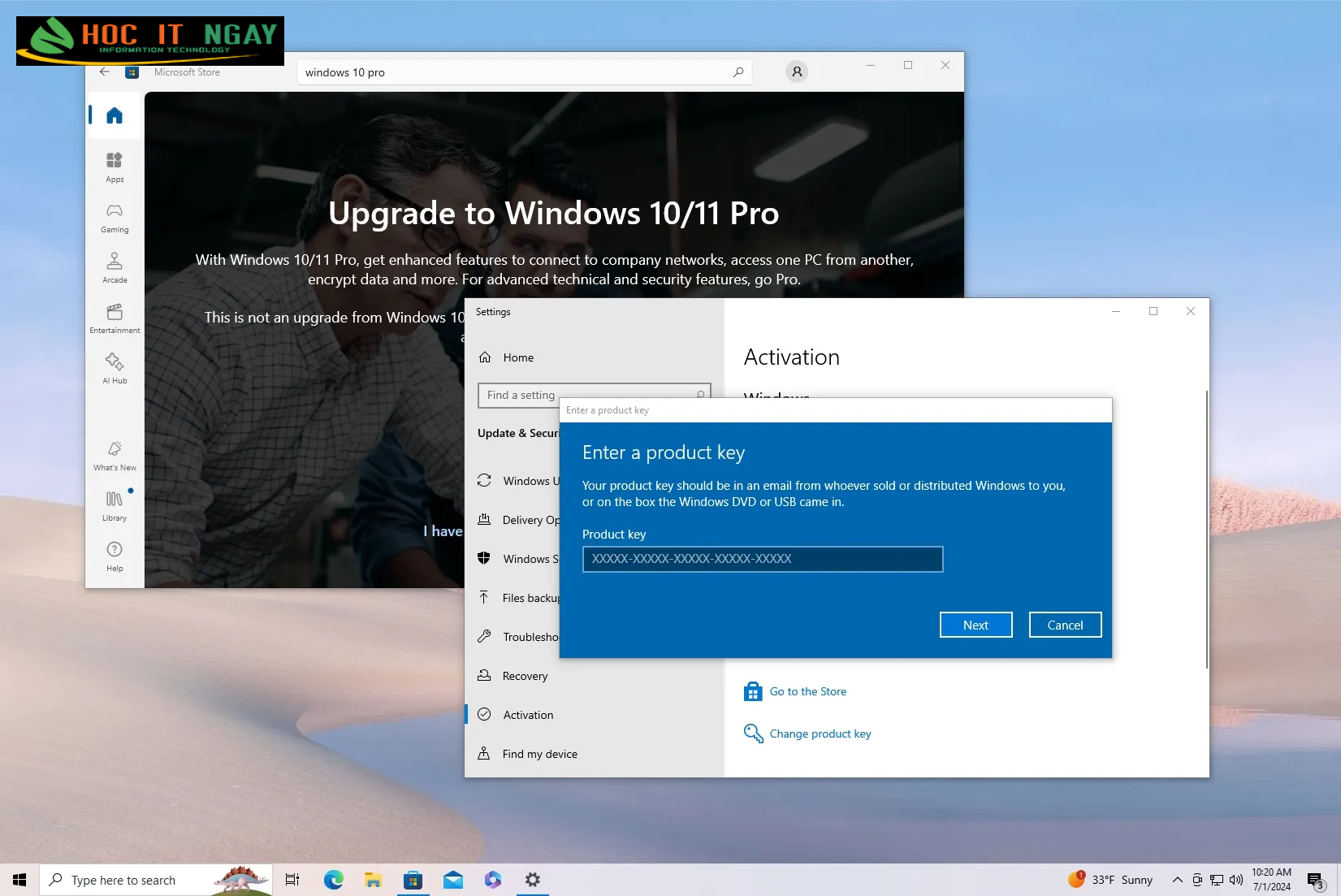Open Windows Security settings page
This screenshot has width=1341, height=896.
pos(520,559)
